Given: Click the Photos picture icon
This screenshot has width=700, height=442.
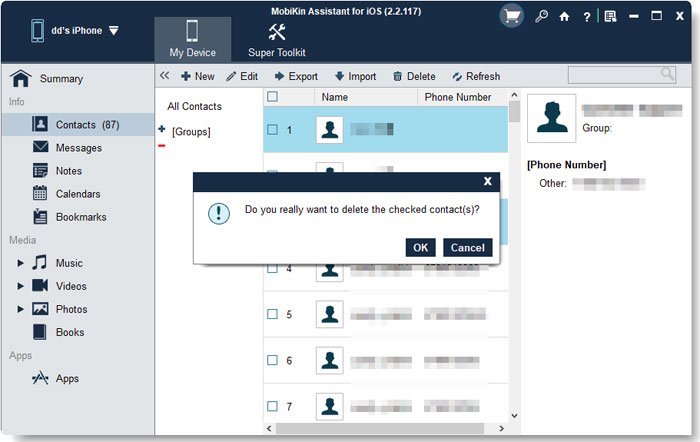Looking at the screenshot, I should point(40,309).
